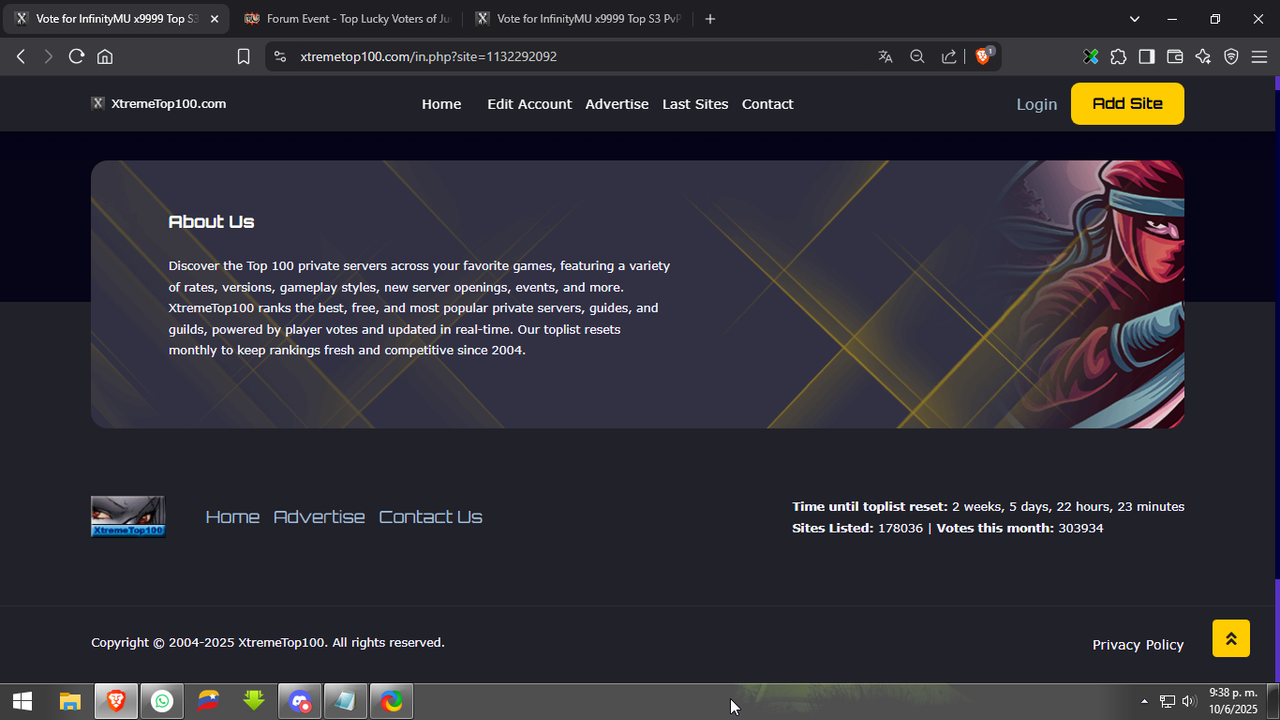1280x720 pixels.
Task: Open the green download arrow taskbar app
Action: [254, 702]
